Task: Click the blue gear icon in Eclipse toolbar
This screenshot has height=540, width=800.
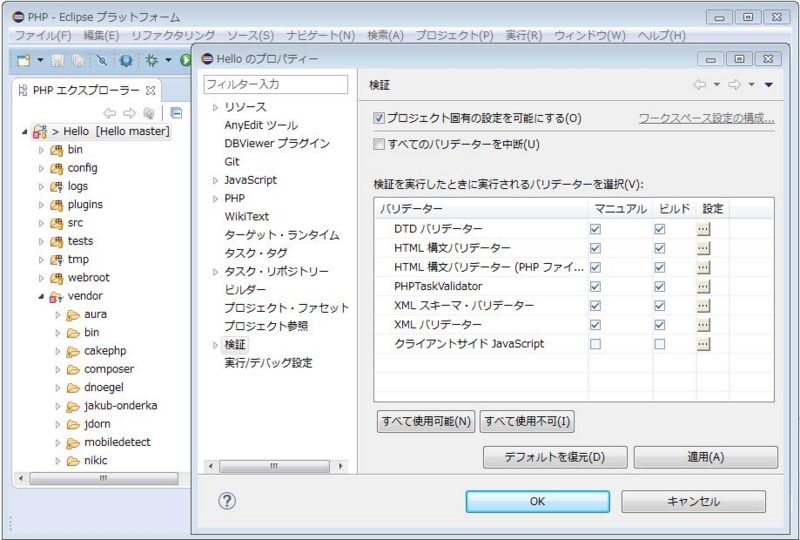Action: tap(126, 61)
